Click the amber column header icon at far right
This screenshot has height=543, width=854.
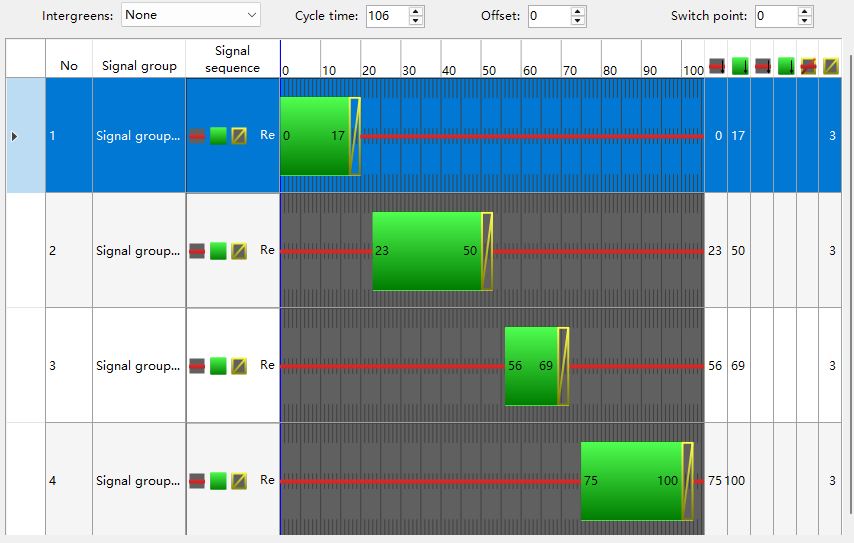831,66
